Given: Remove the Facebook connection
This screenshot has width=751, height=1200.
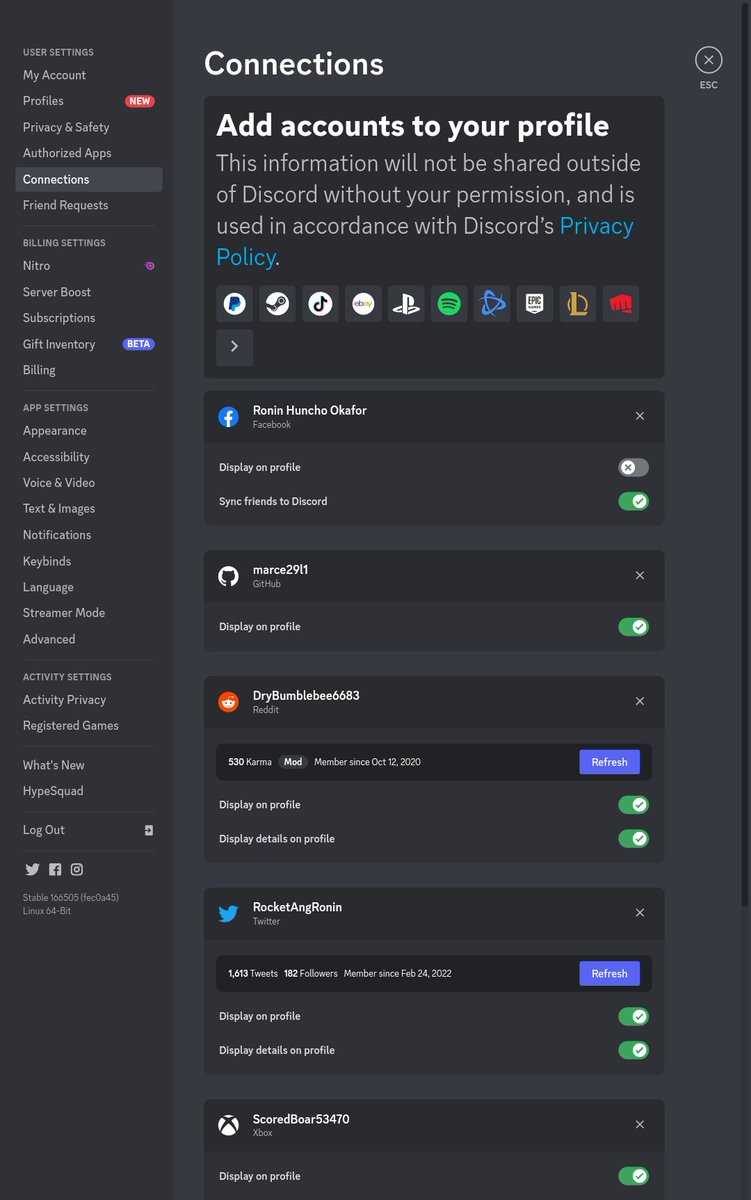Looking at the screenshot, I should click(640, 416).
